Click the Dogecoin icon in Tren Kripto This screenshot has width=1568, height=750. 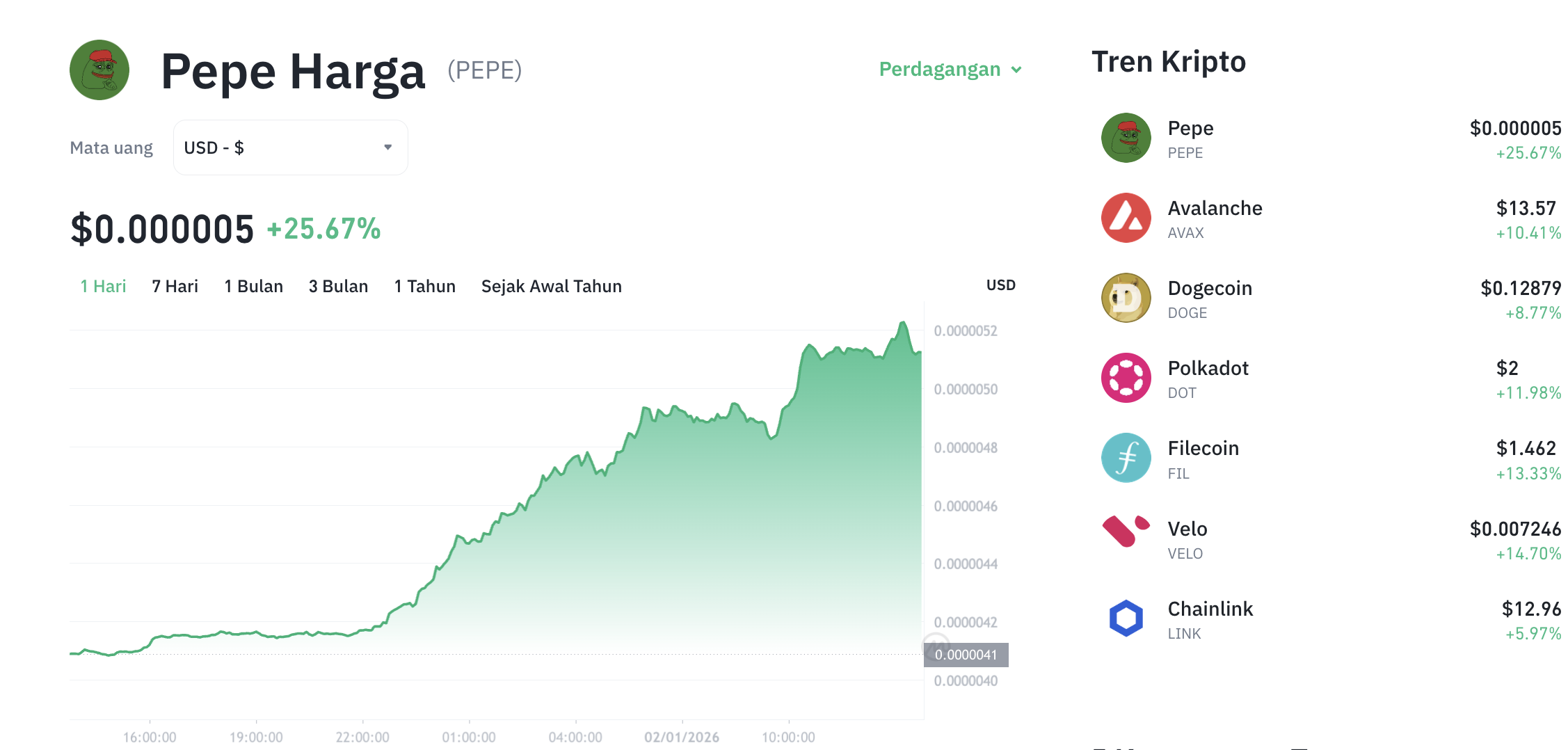[x=1126, y=298]
